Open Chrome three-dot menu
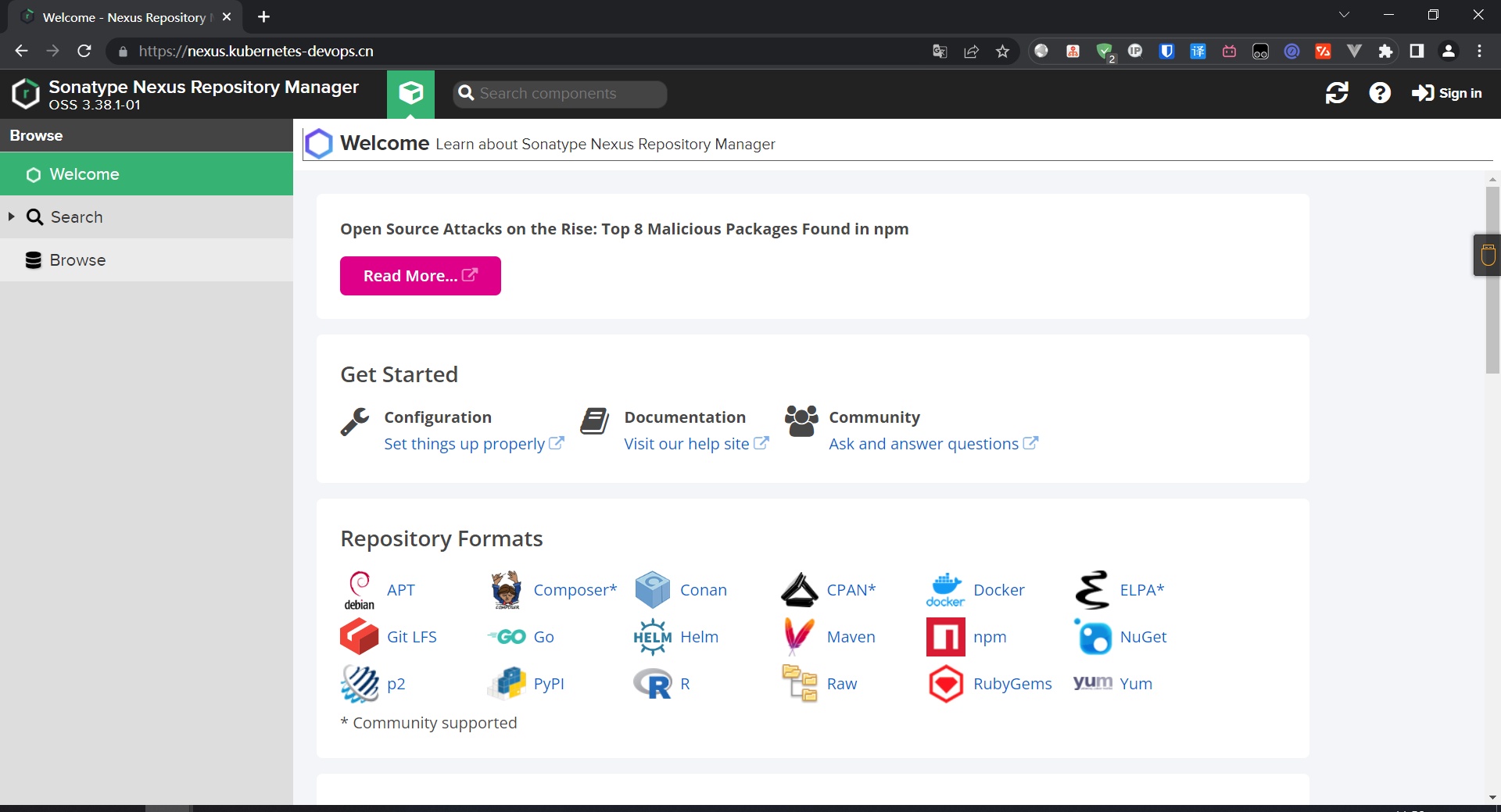This screenshot has height=812, width=1501. coord(1479,52)
